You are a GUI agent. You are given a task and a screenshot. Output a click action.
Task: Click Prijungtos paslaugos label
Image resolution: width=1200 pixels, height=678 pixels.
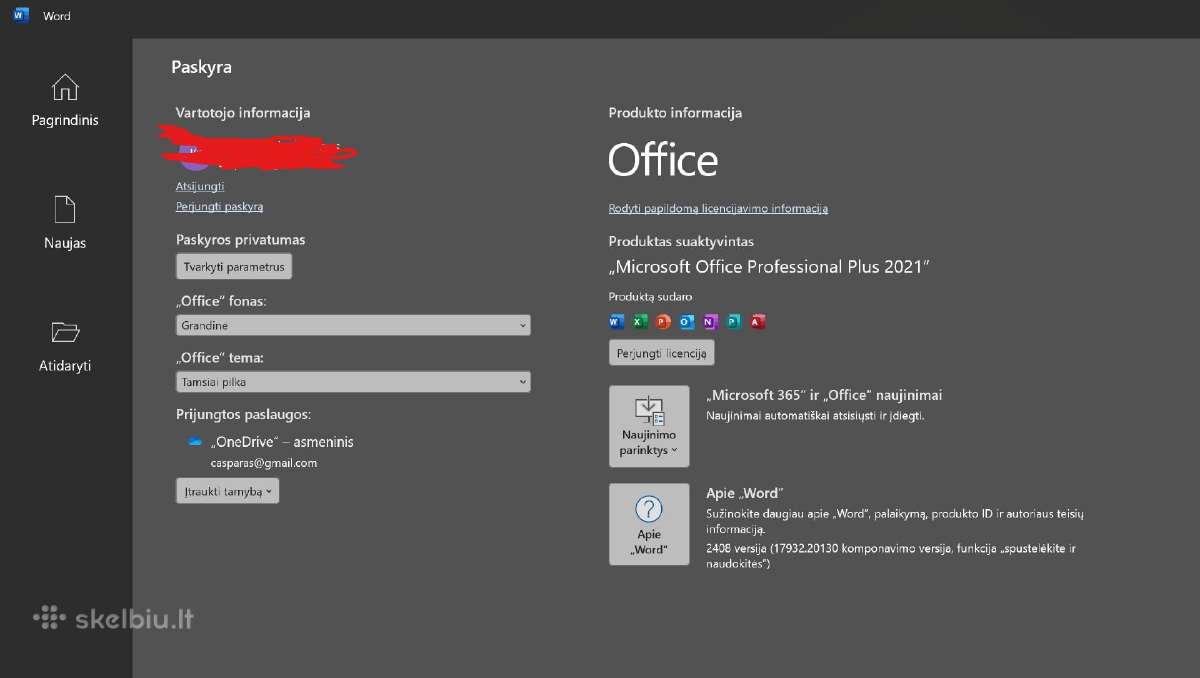pos(243,414)
